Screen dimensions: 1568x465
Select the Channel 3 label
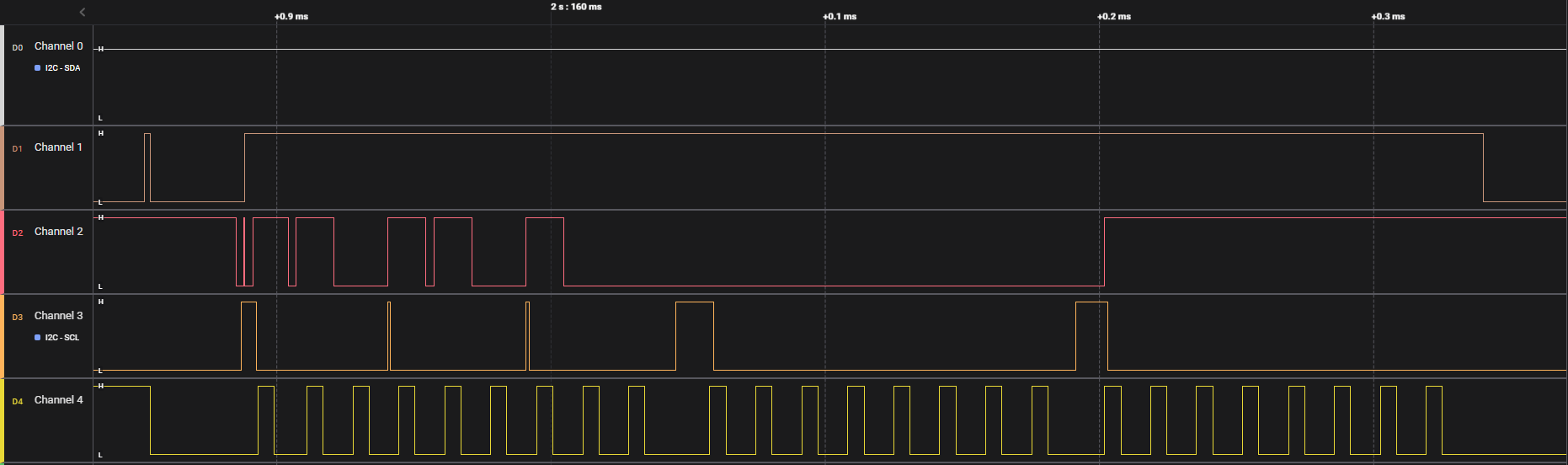tap(58, 316)
